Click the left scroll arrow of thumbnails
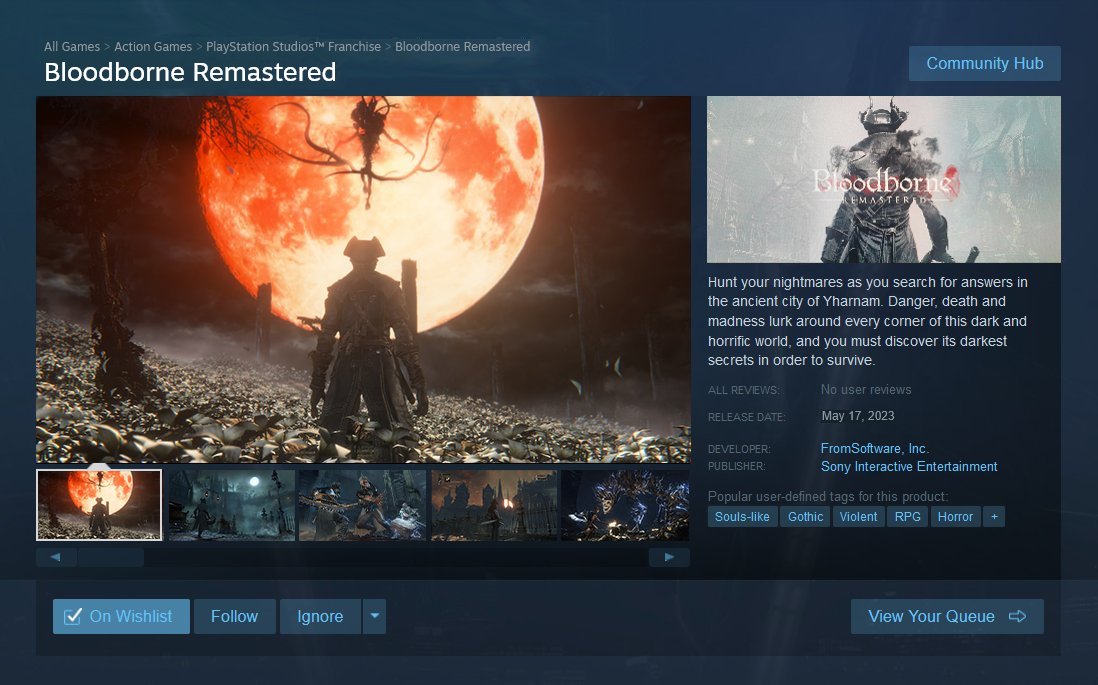 [55, 558]
